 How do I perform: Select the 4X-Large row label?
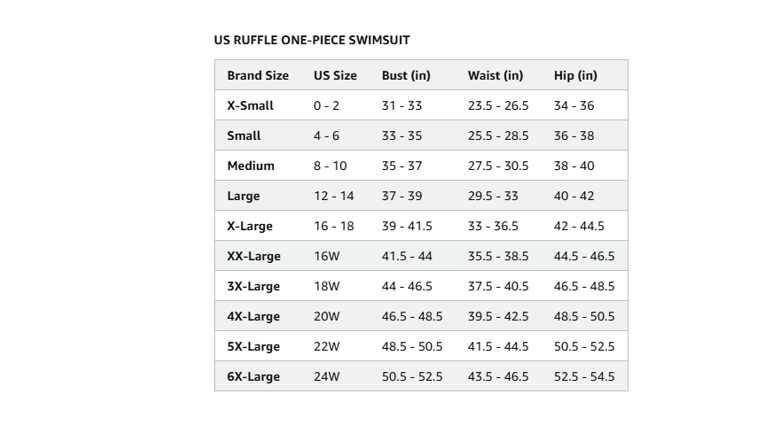(253, 317)
